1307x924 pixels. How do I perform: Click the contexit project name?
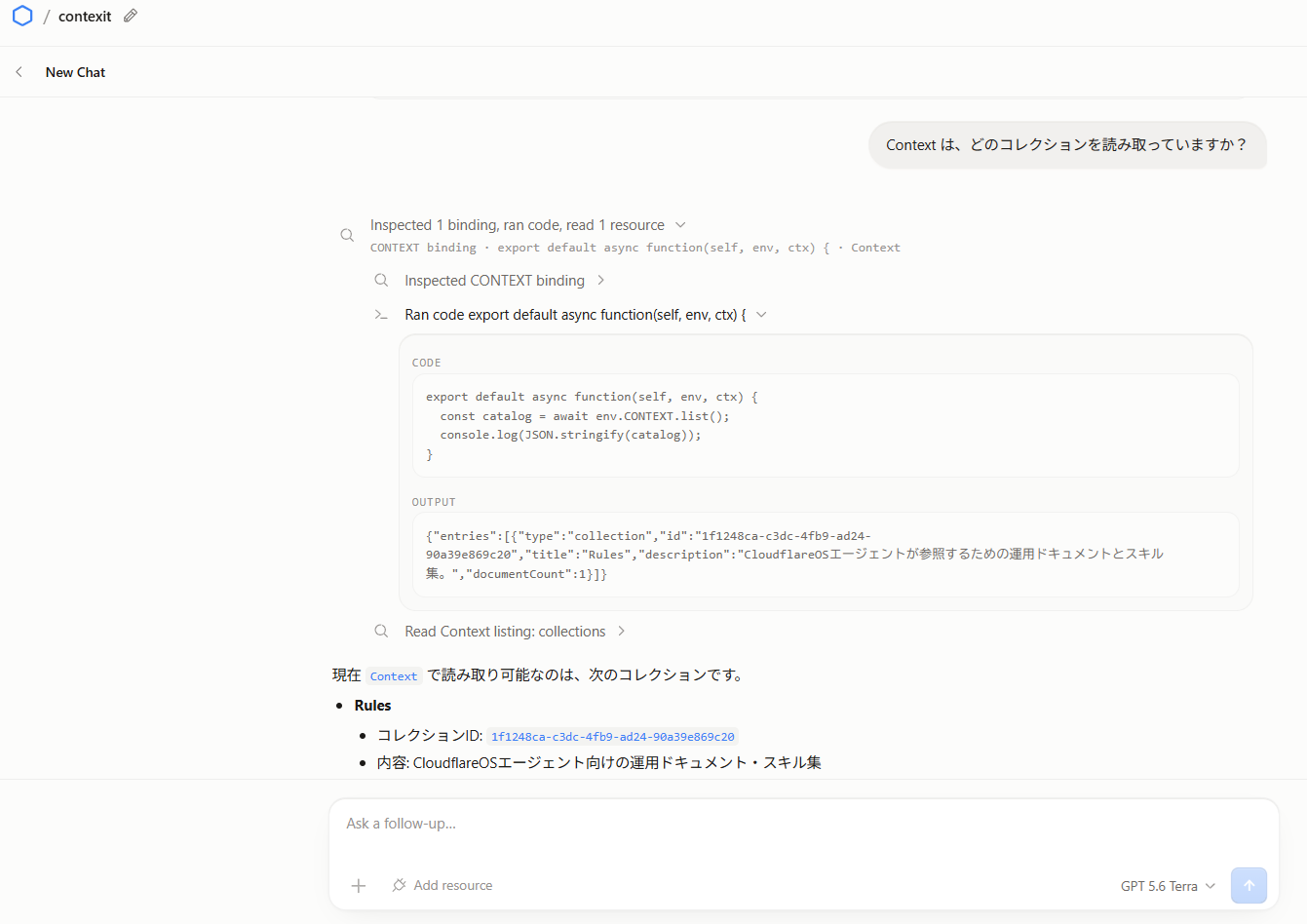(85, 17)
